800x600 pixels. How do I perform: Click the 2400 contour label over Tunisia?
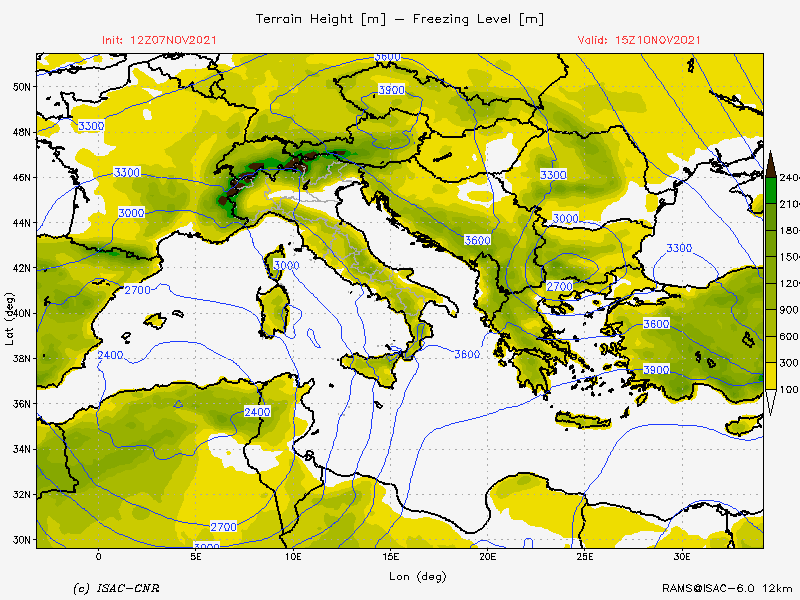257,412
